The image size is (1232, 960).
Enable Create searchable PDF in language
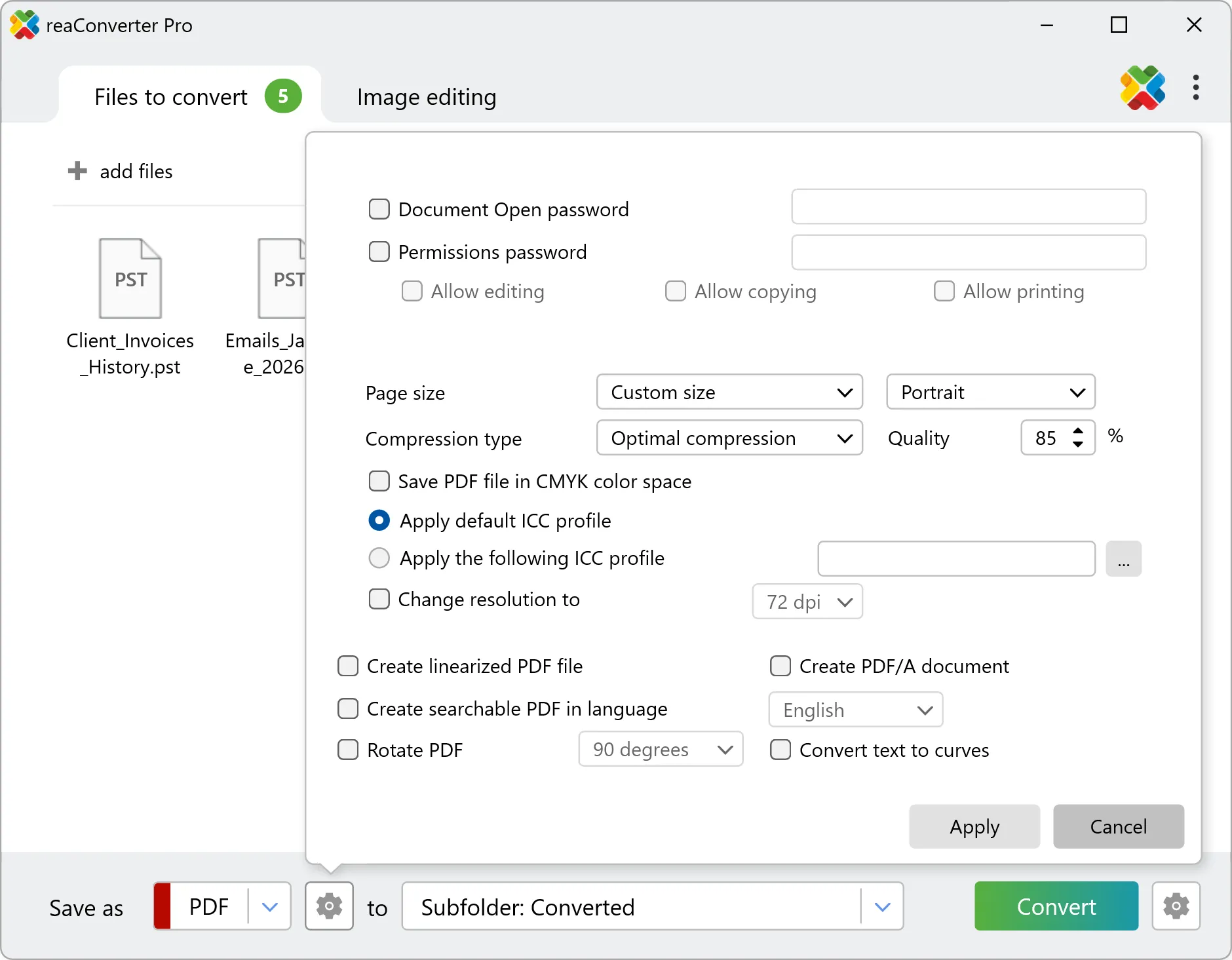coord(347,708)
